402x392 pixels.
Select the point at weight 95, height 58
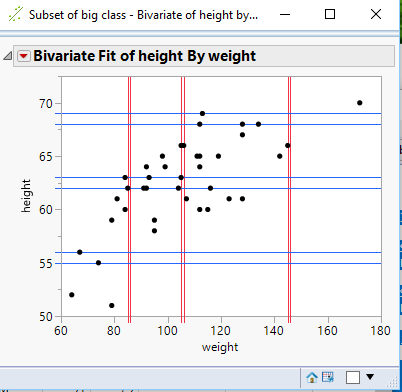(154, 231)
